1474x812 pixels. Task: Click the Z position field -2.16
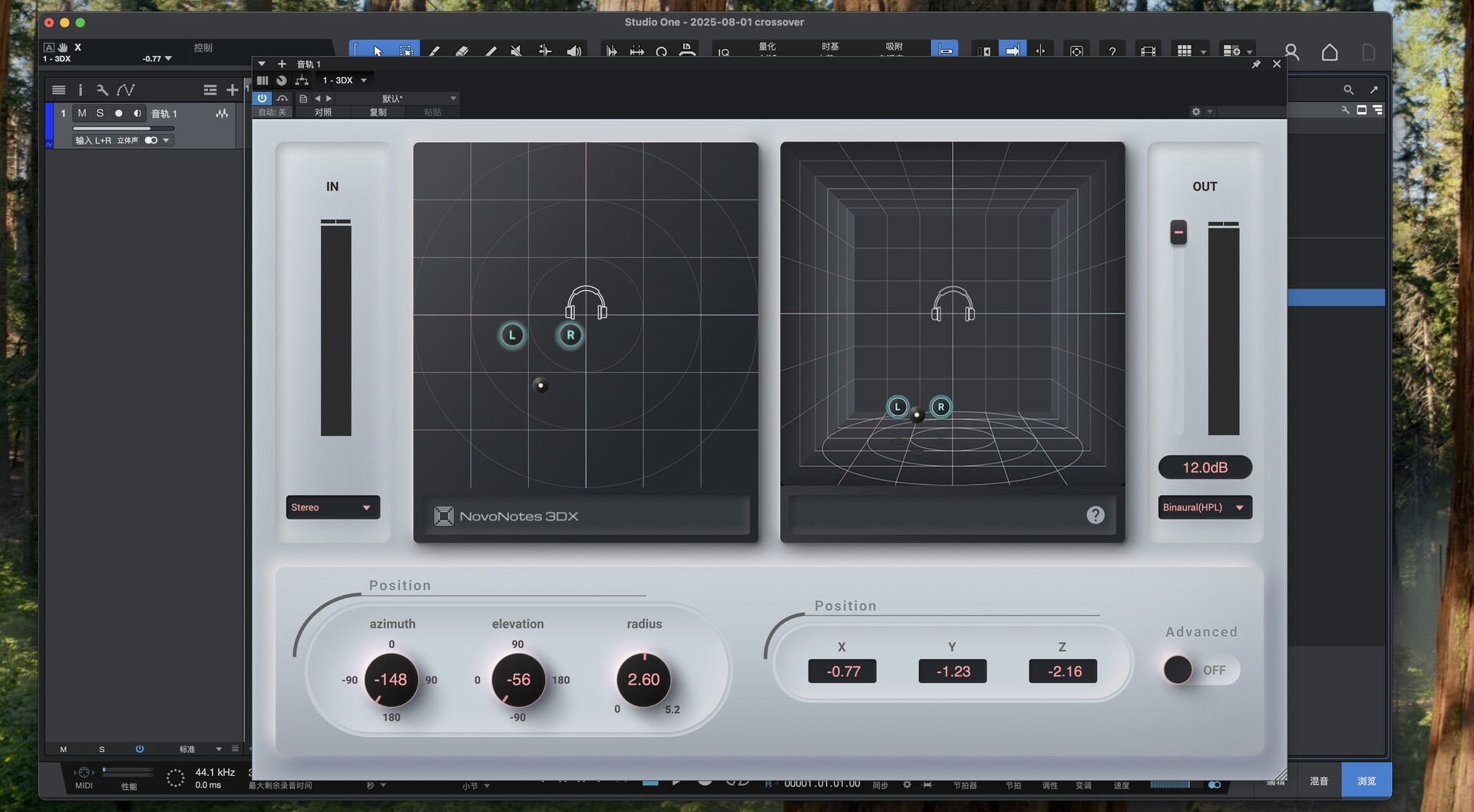tap(1063, 671)
